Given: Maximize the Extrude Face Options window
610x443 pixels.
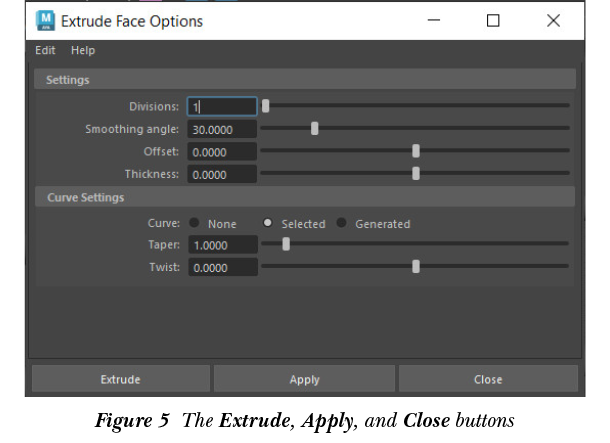Looking at the screenshot, I should 493,21.
